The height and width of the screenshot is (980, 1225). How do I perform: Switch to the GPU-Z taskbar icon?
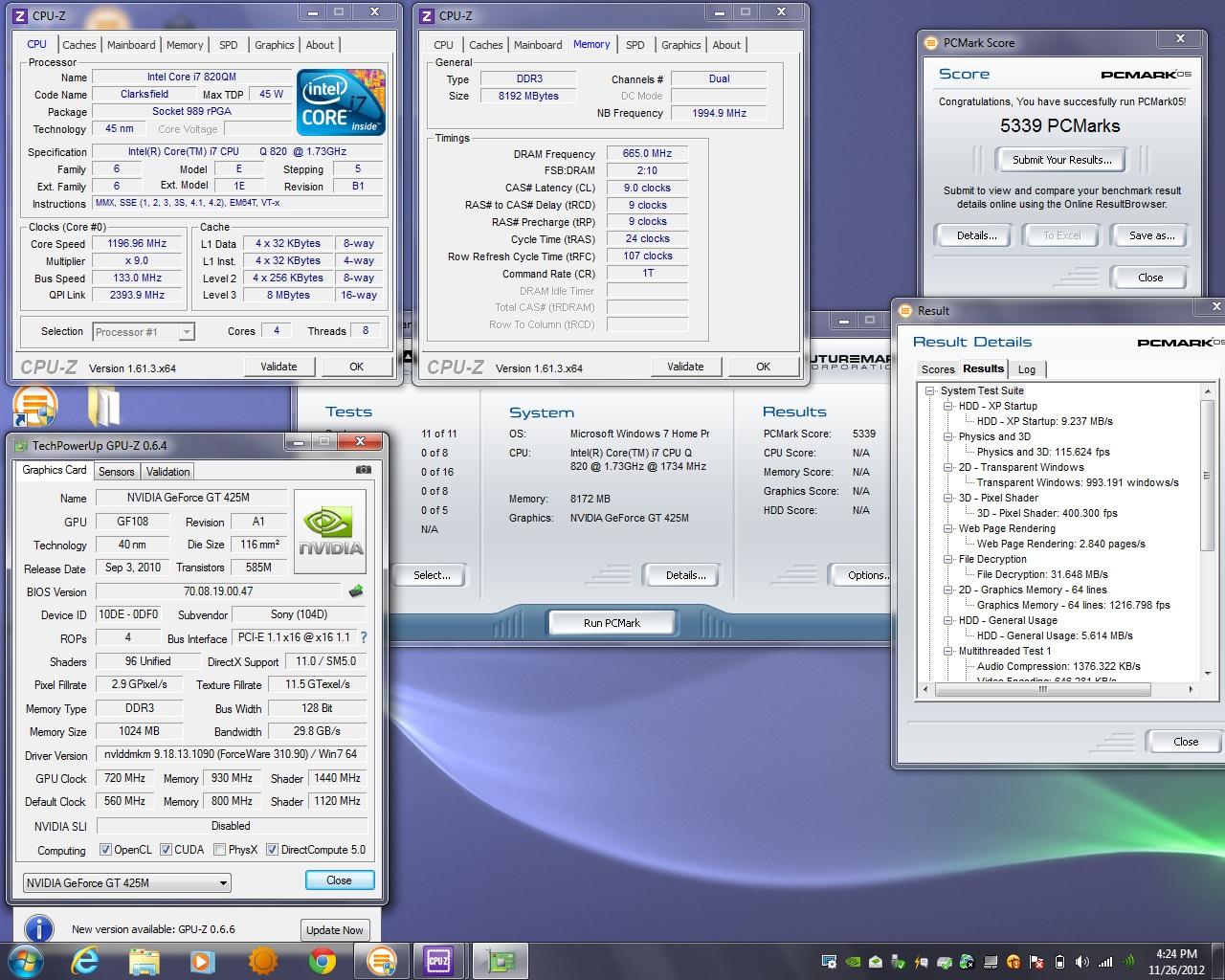(x=500, y=960)
